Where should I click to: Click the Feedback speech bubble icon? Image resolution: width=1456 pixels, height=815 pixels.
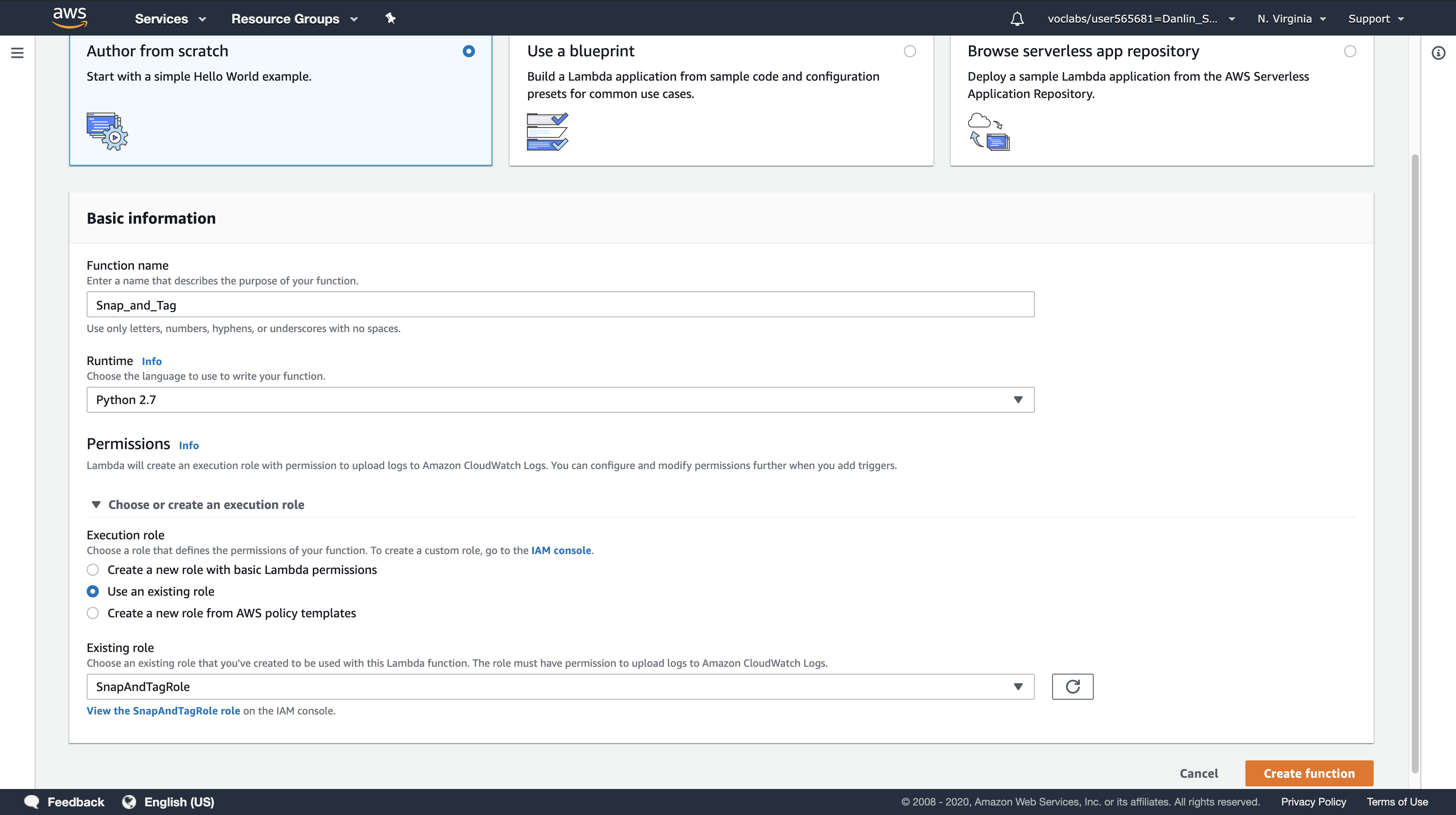coord(32,802)
